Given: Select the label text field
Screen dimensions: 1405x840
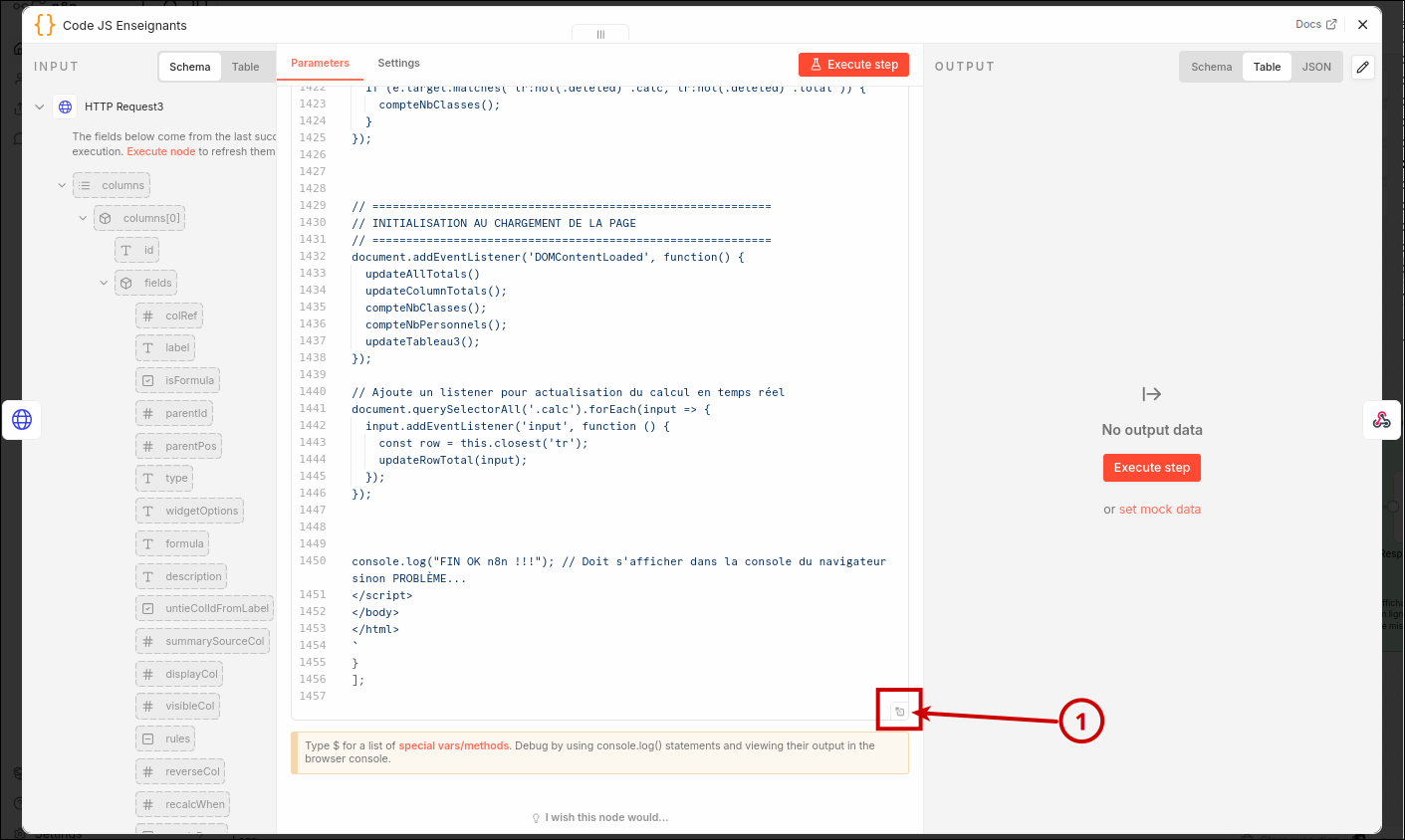Looking at the screenshot, I should (x=165, y=348).
